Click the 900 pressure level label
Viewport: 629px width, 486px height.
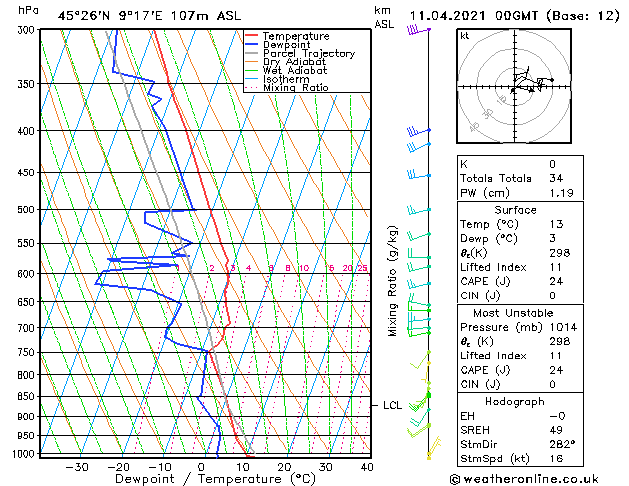(x=28, y=417)
